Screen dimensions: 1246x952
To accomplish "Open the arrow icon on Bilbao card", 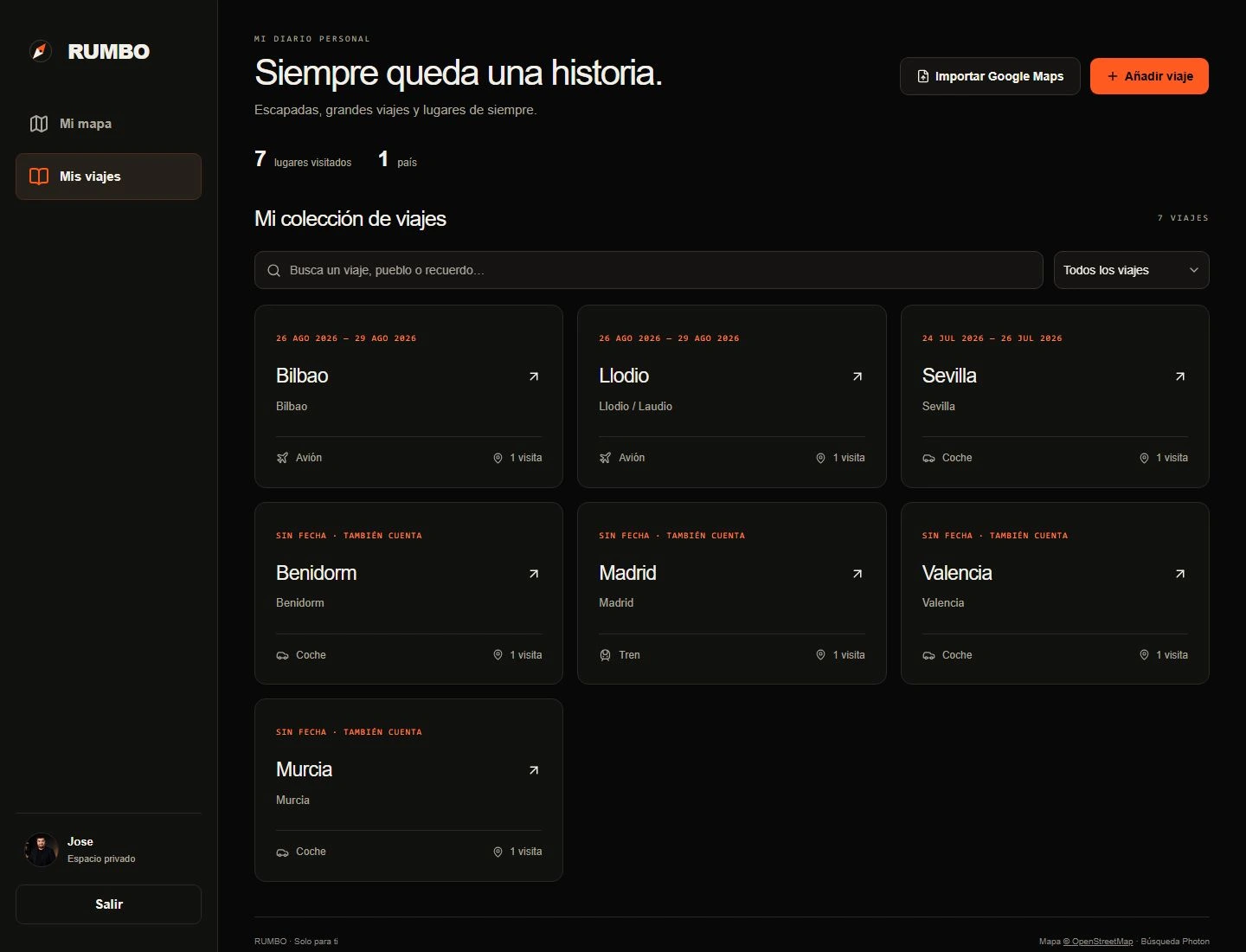I will tap(534, 376).
